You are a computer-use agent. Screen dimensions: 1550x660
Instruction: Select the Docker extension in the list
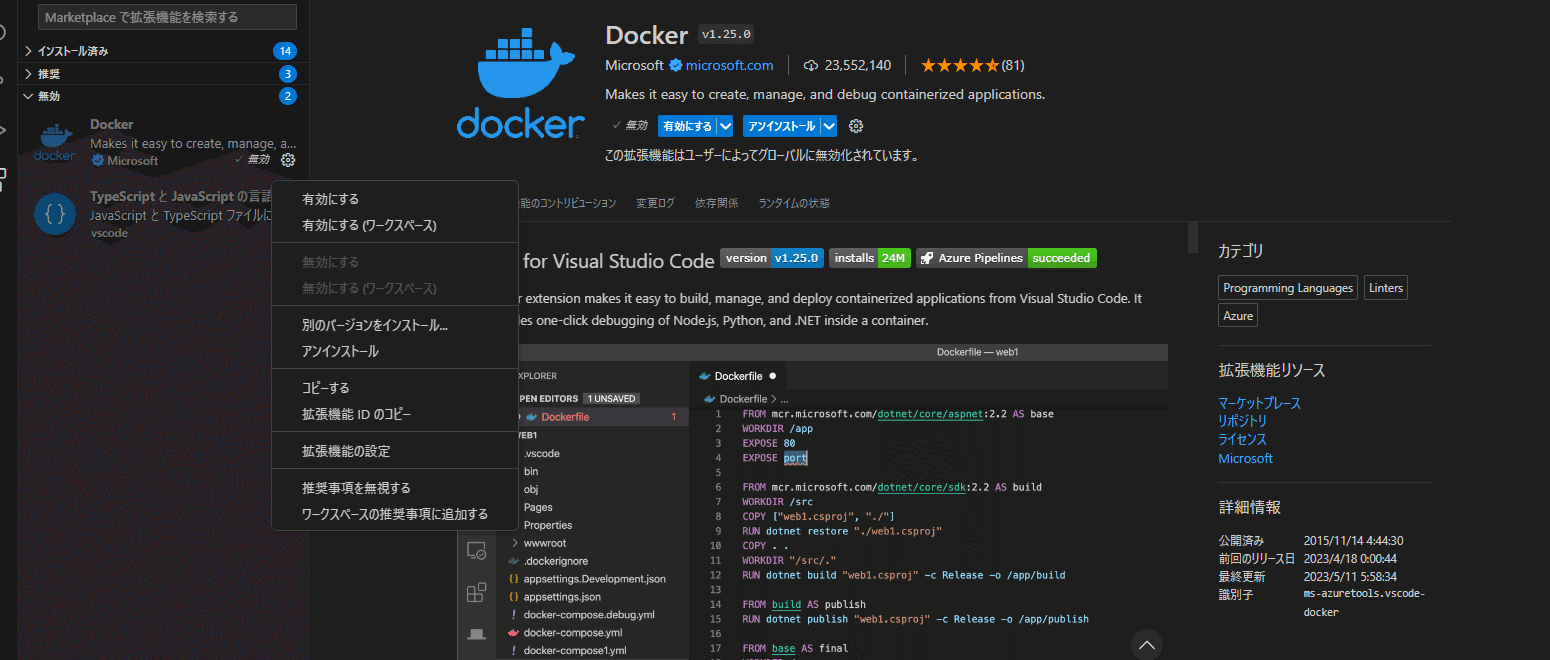click(165, 143)
